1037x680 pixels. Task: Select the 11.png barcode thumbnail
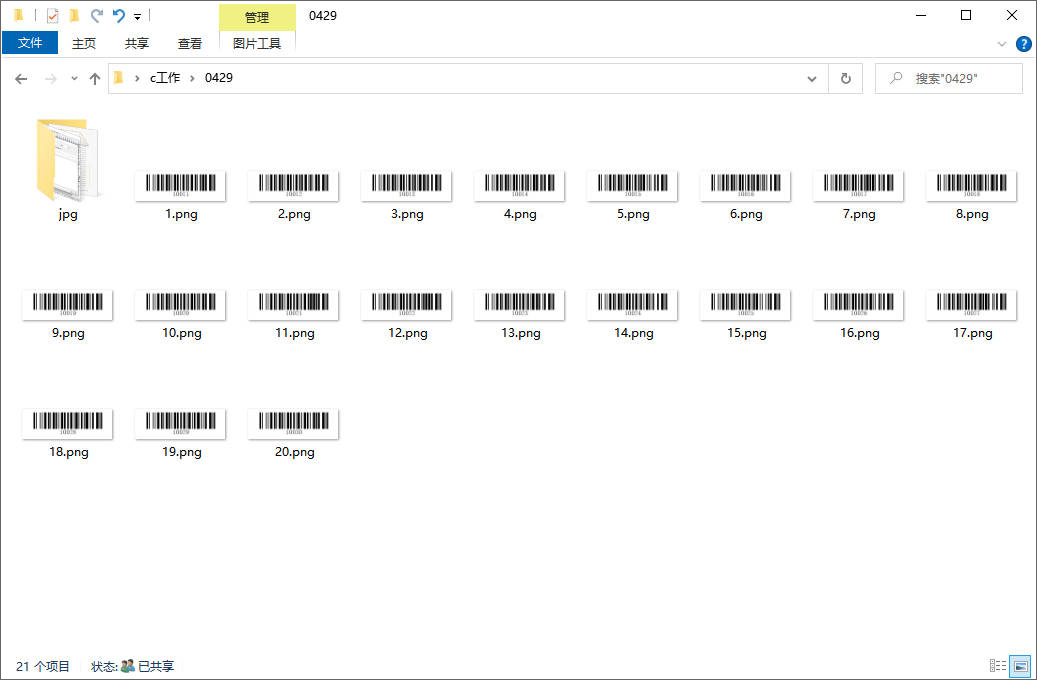(294, 305)
